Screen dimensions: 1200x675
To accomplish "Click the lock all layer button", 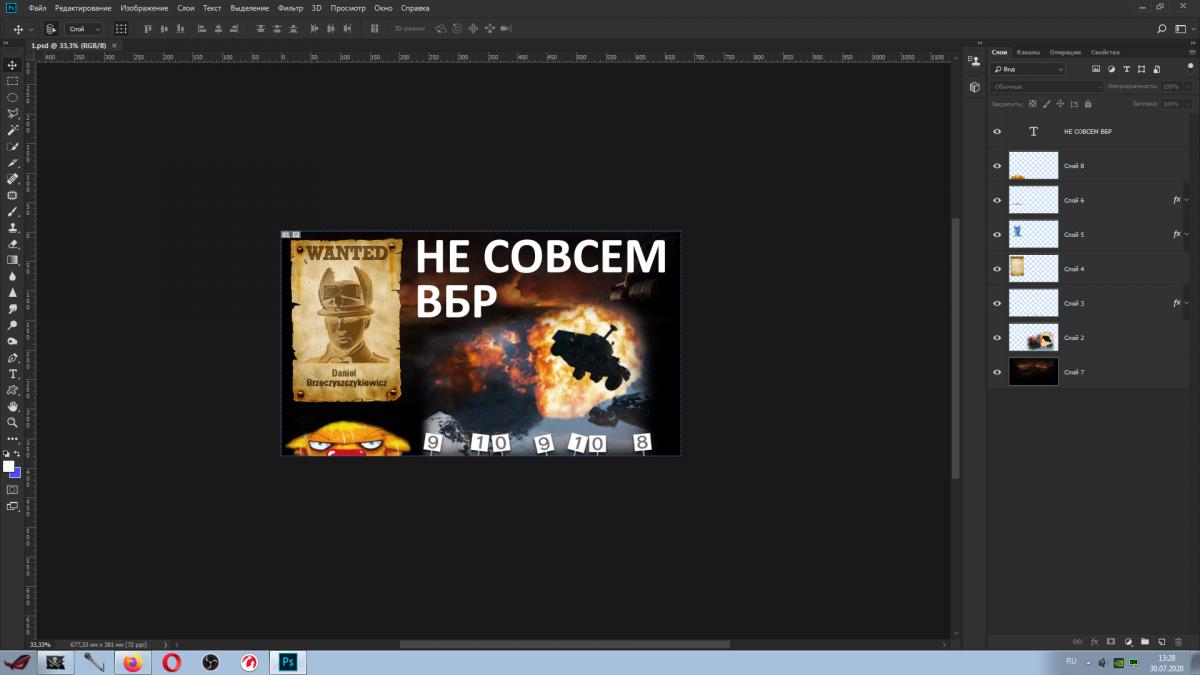I will [1088, 103].
